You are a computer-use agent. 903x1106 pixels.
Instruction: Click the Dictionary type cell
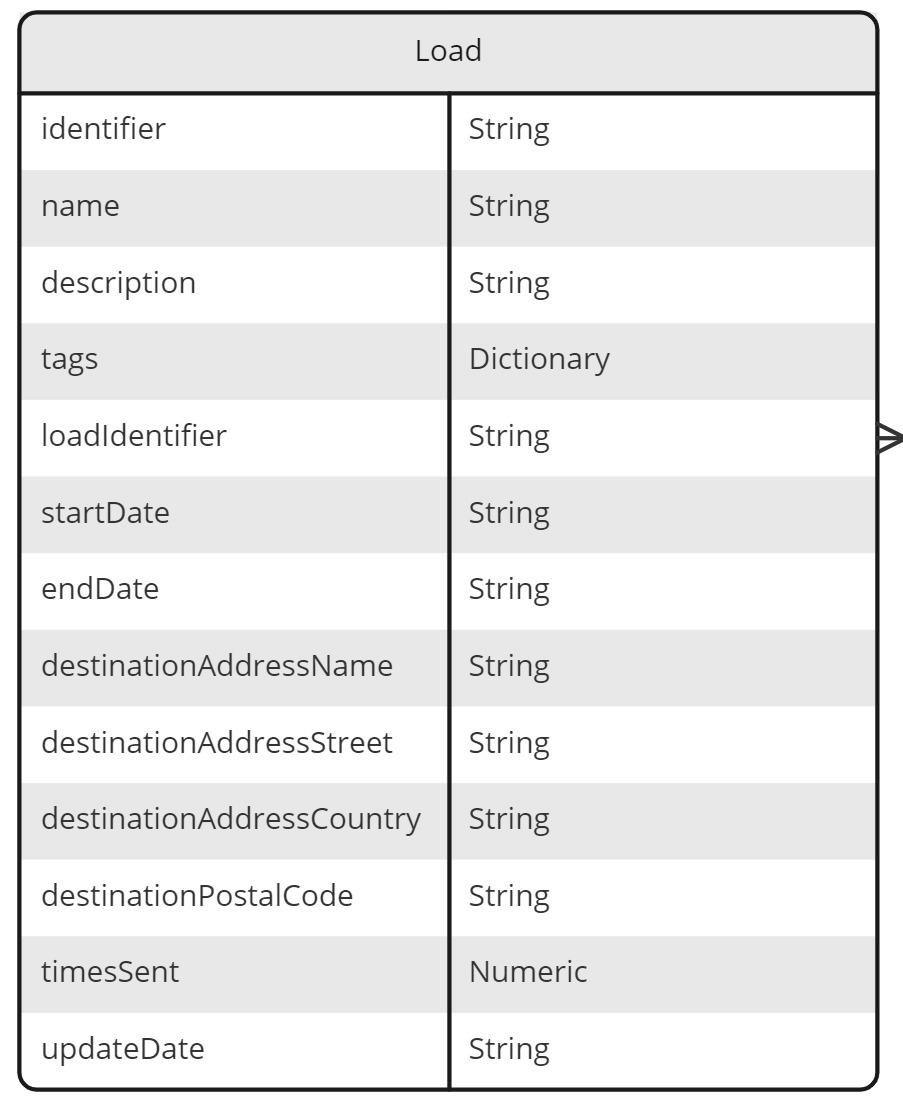[x=663, y=361]
